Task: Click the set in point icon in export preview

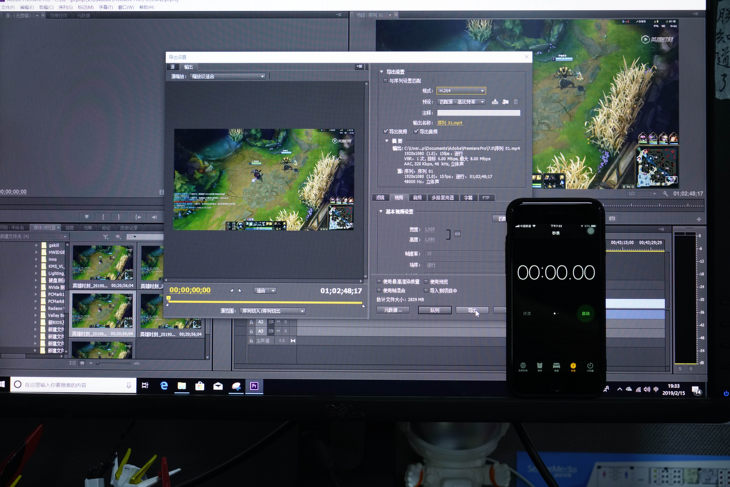Action: coord(232,291)
